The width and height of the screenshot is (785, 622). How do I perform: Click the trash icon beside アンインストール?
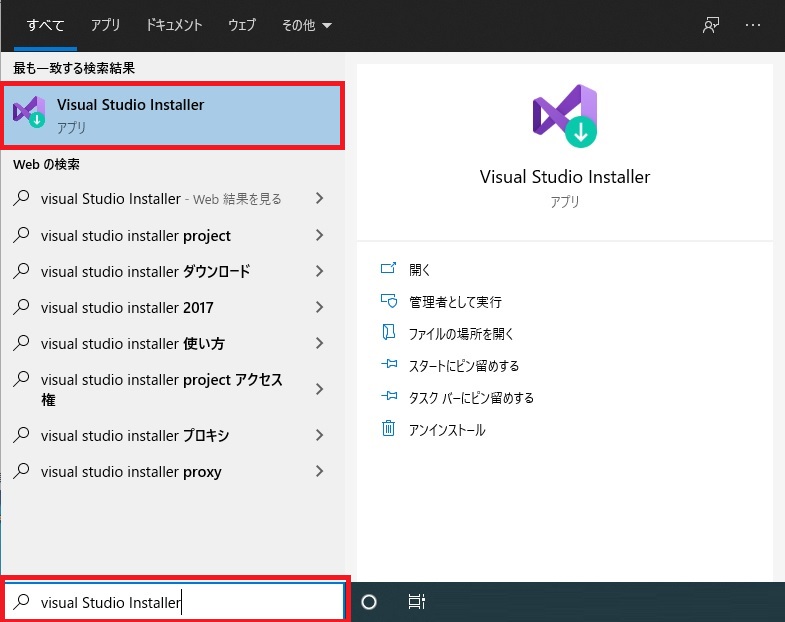(x=388, y=428)
